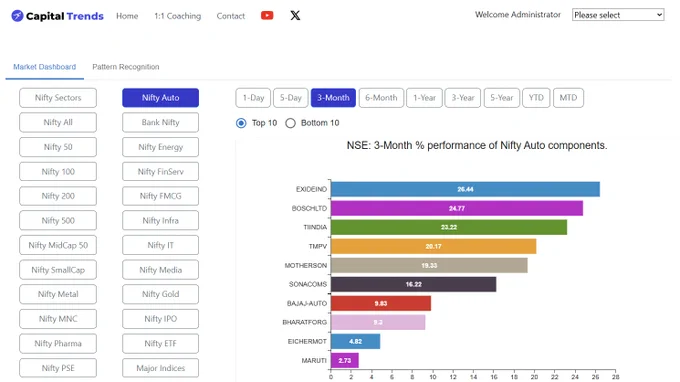Open the YouTube channel icon
680x382 pixels.
(267, 16)
